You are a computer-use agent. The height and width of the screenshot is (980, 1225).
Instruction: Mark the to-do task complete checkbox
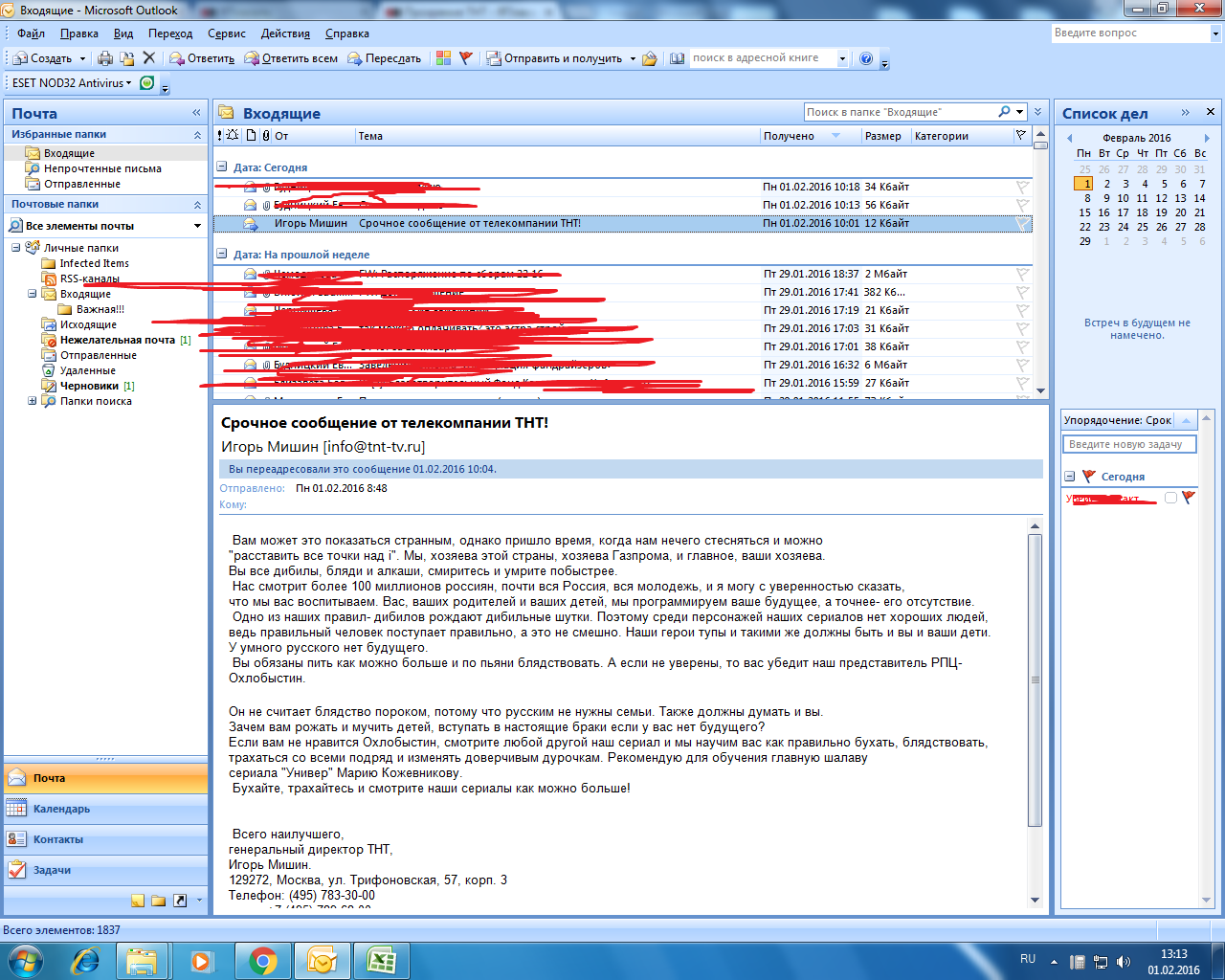1170,498
